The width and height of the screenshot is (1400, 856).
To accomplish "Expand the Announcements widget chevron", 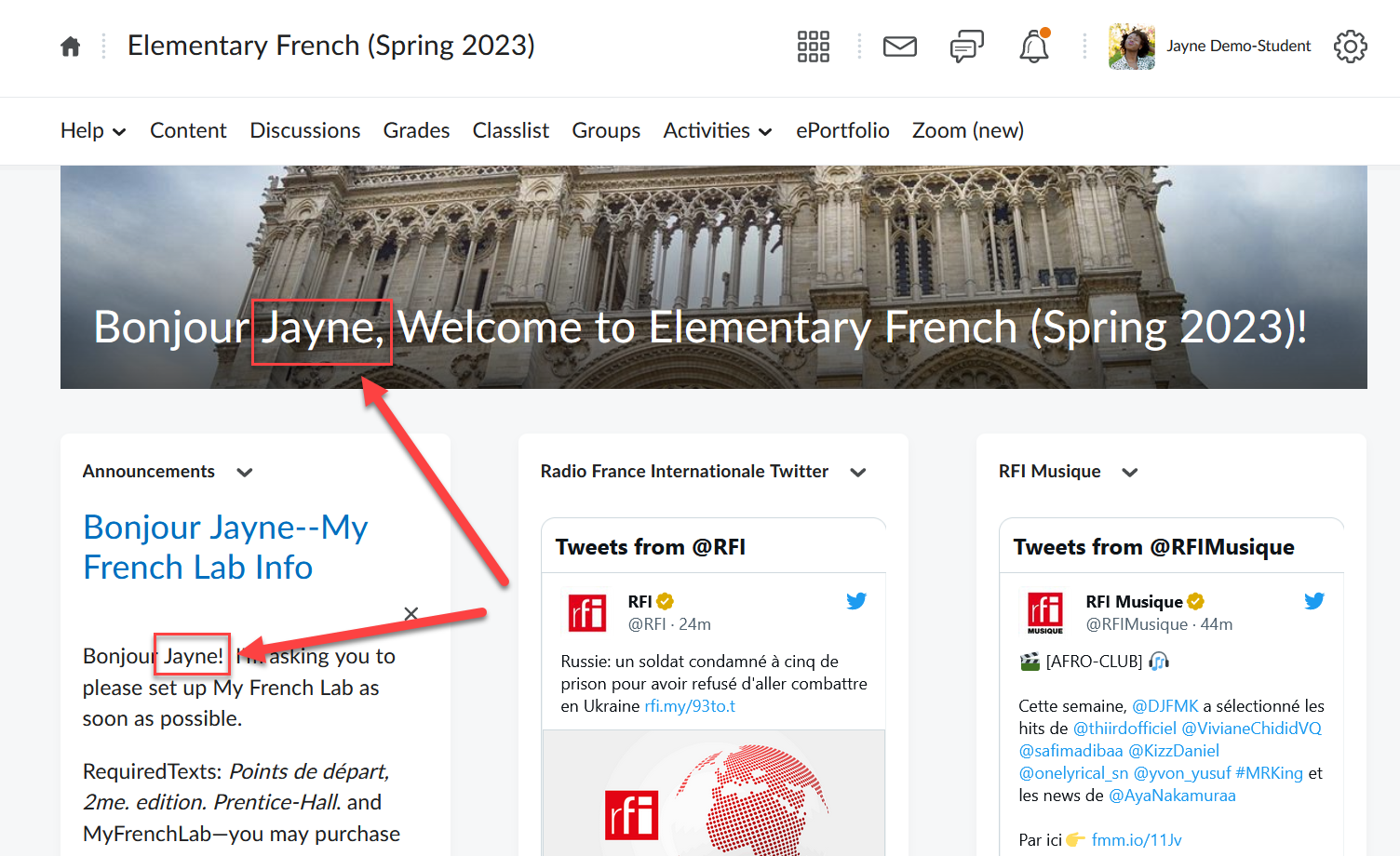I will pos(245,473).
